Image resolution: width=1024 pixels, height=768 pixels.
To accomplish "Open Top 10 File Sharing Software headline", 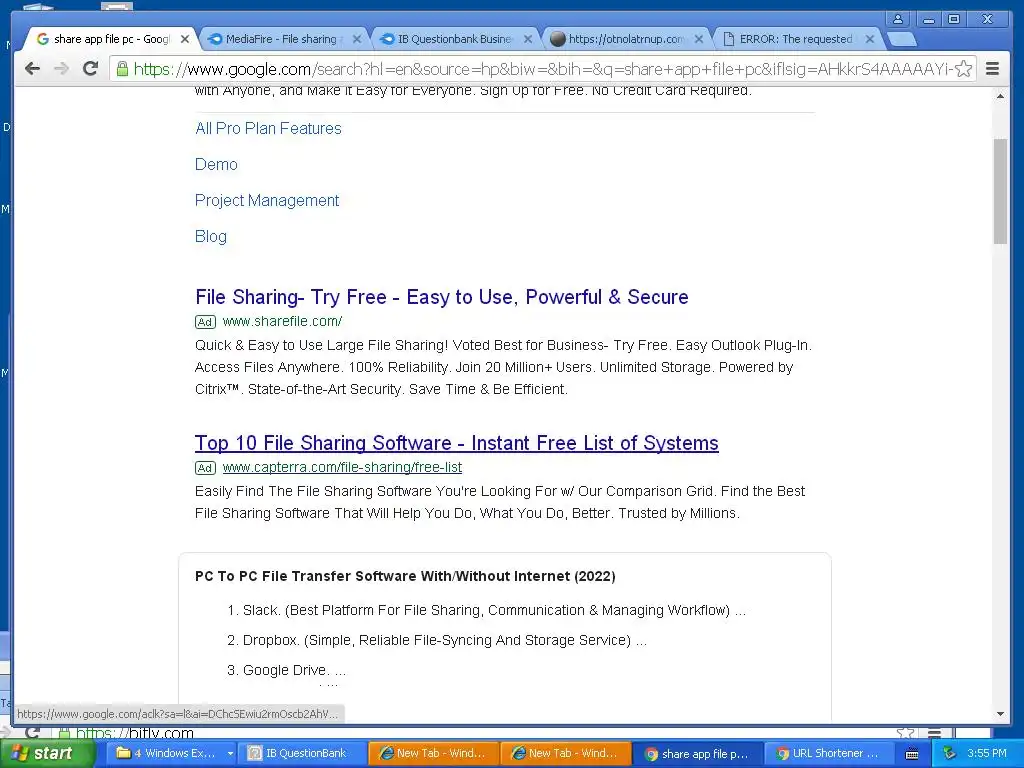I will point(456,443).
